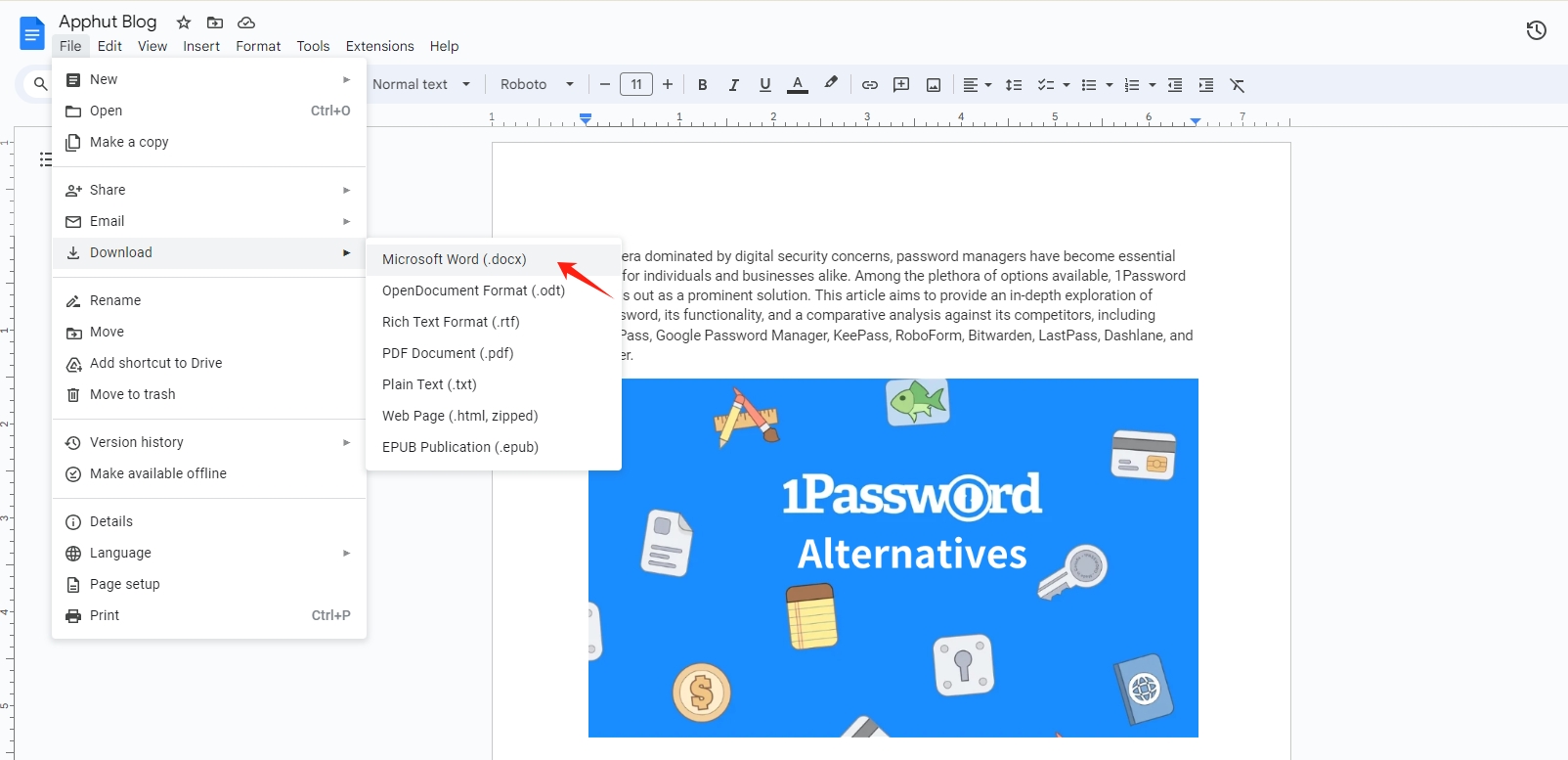Click the insert link icon

coord(869,85)
